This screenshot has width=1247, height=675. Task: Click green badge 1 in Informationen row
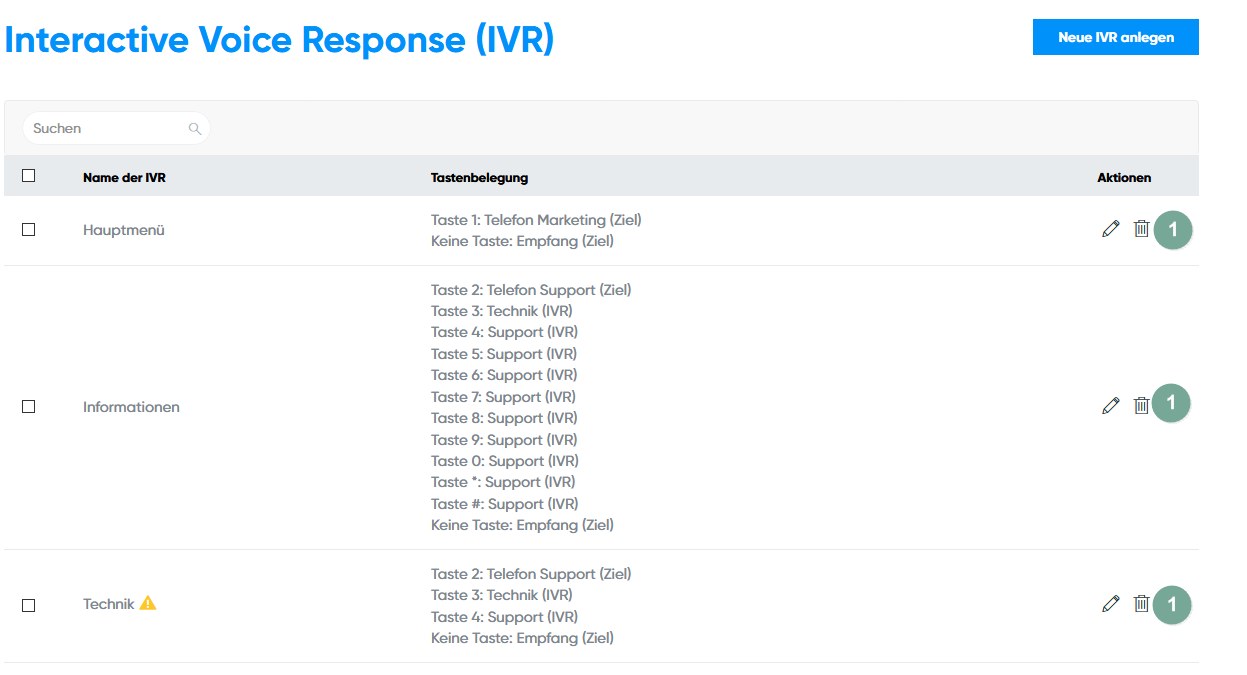1172,403
